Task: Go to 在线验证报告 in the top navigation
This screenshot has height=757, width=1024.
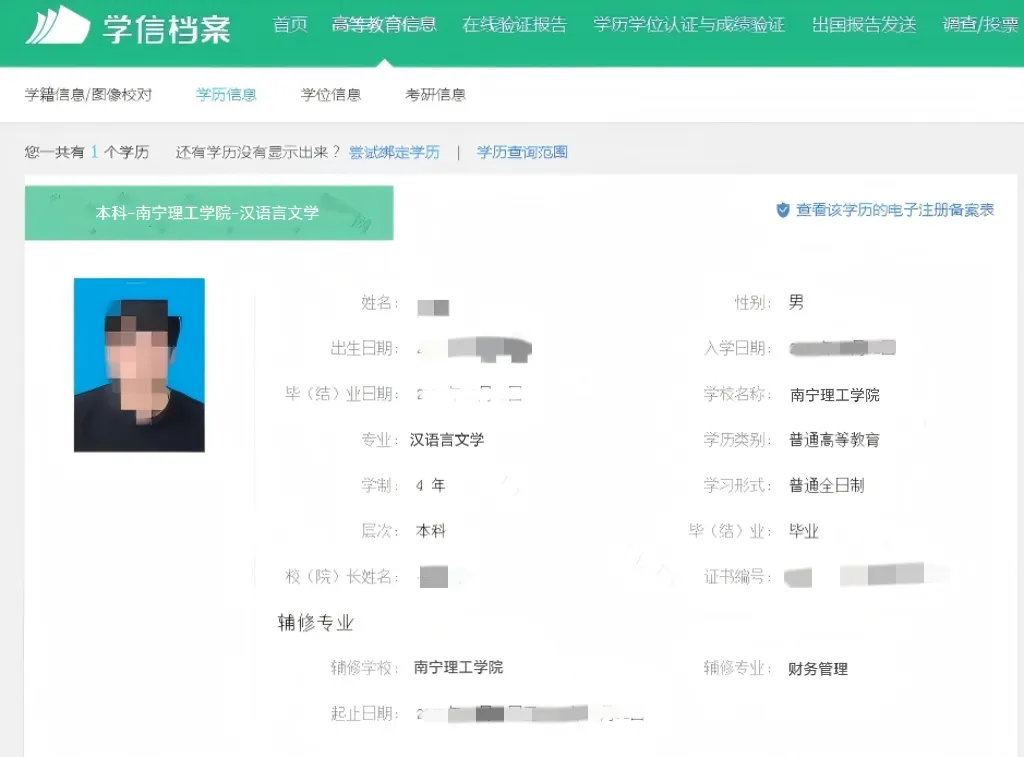Action: [x=515, y=25]
